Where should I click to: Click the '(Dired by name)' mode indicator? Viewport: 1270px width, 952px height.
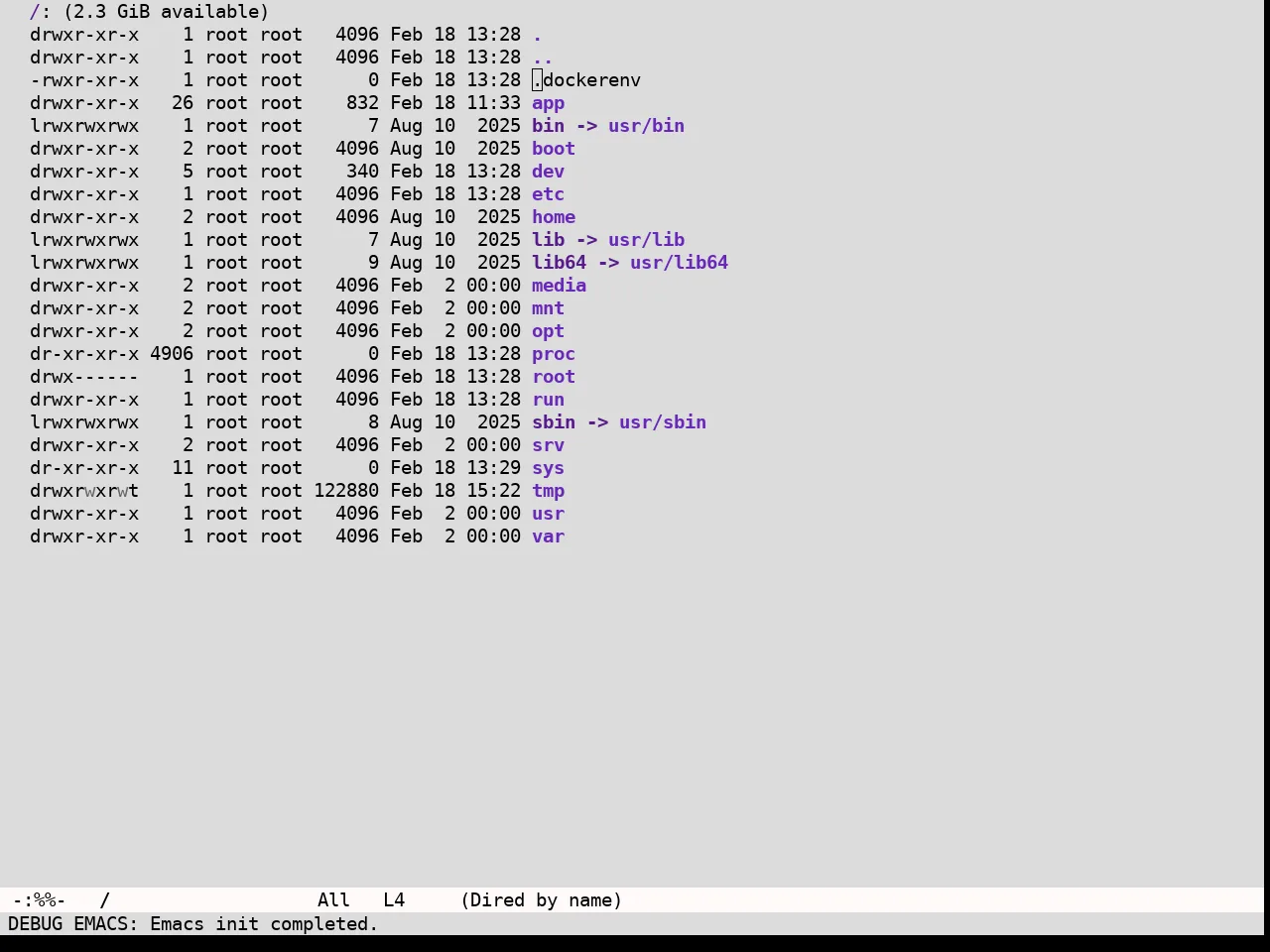tap(542, 900)
